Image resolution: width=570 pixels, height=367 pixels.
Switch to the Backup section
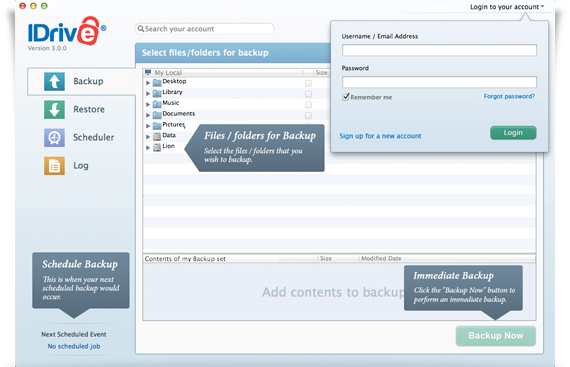[x=82, y=81]
